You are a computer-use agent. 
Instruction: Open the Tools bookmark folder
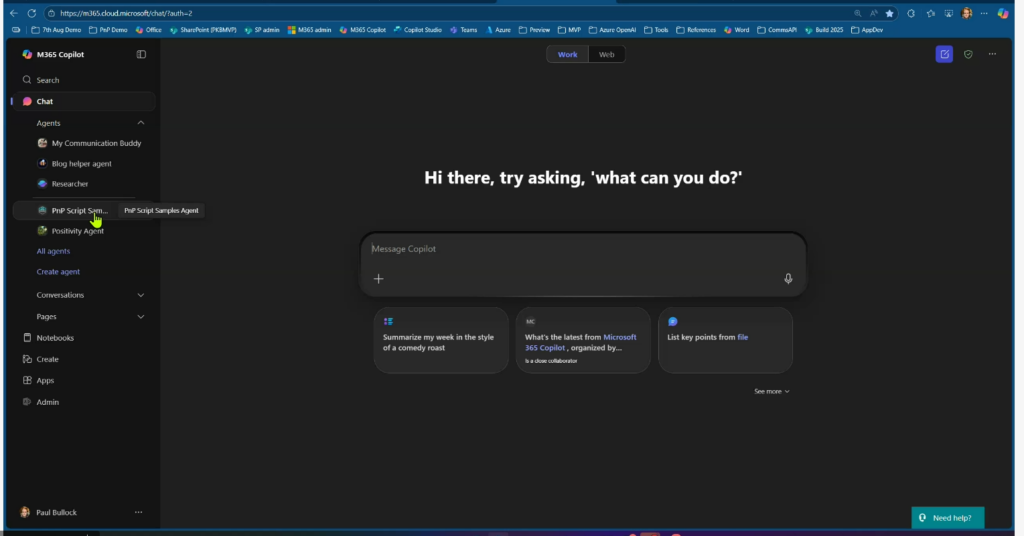[656, 30]
